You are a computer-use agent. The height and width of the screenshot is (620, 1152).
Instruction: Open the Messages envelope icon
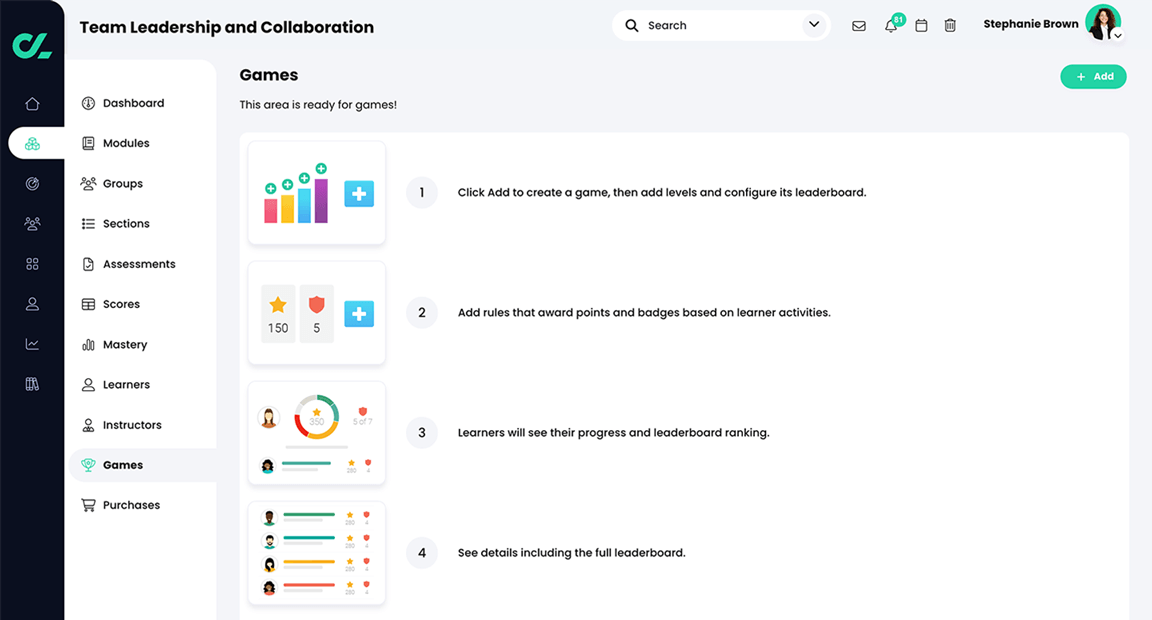(x=859, y=25)
